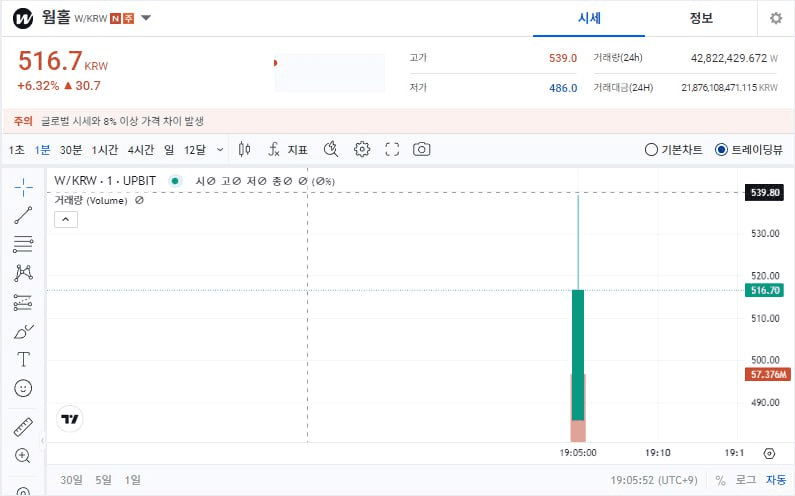Select the horizontal lines Fibonacci tool
The height and width of the screenshot is (496, 795).
coord(23,244)
